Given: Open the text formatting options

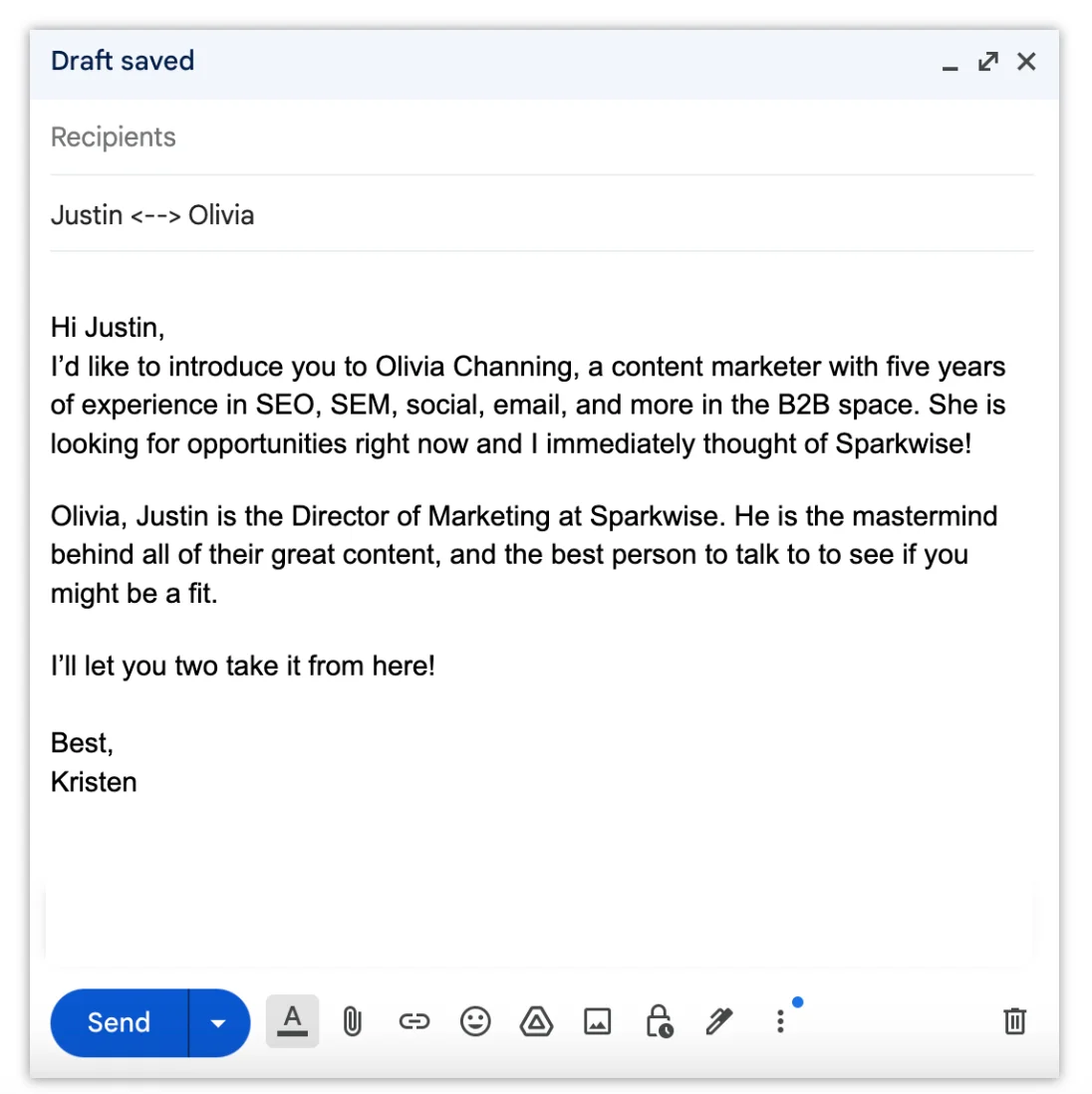Looking at the screenshot, I should (292, 1021).
